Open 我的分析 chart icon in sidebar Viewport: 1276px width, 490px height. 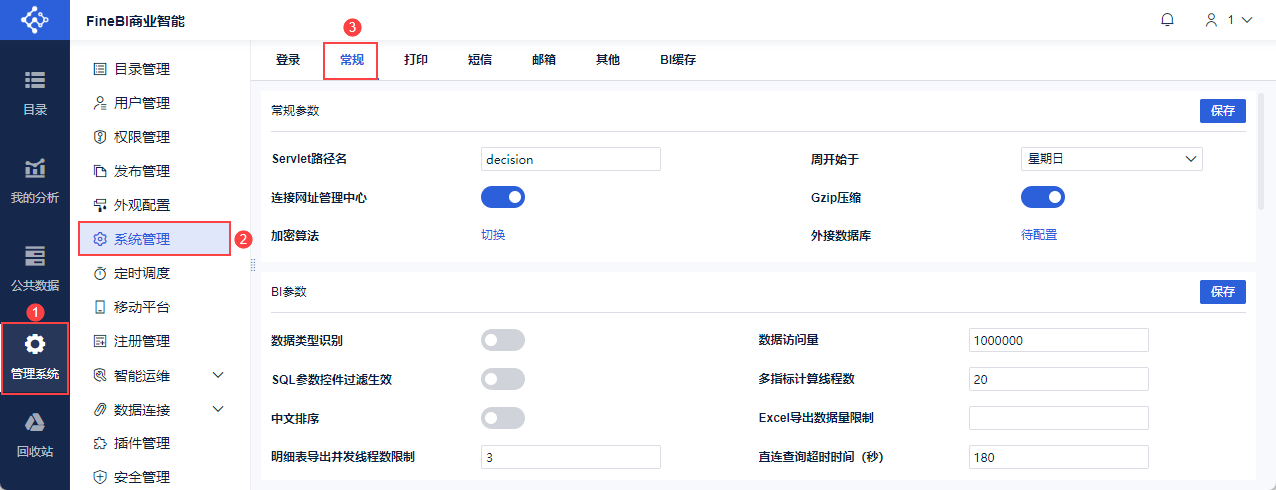35,168
